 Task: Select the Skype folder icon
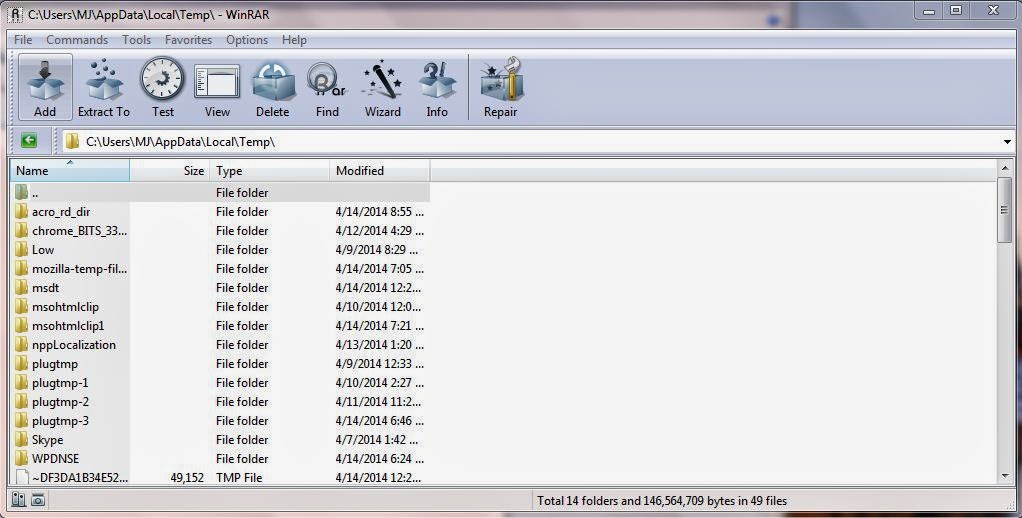(x=22, y=440)
